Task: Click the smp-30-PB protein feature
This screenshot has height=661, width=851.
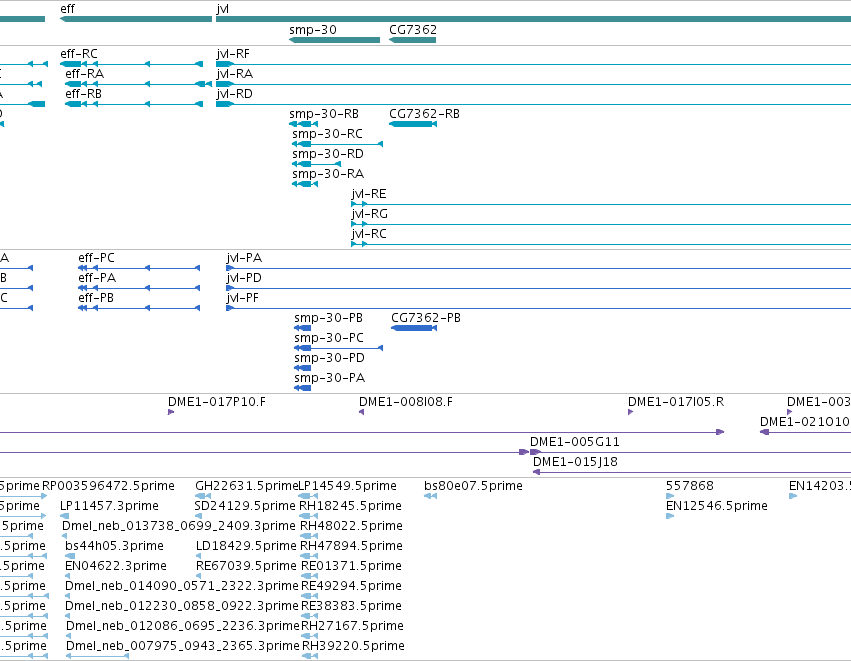Action: pos(303,328)
